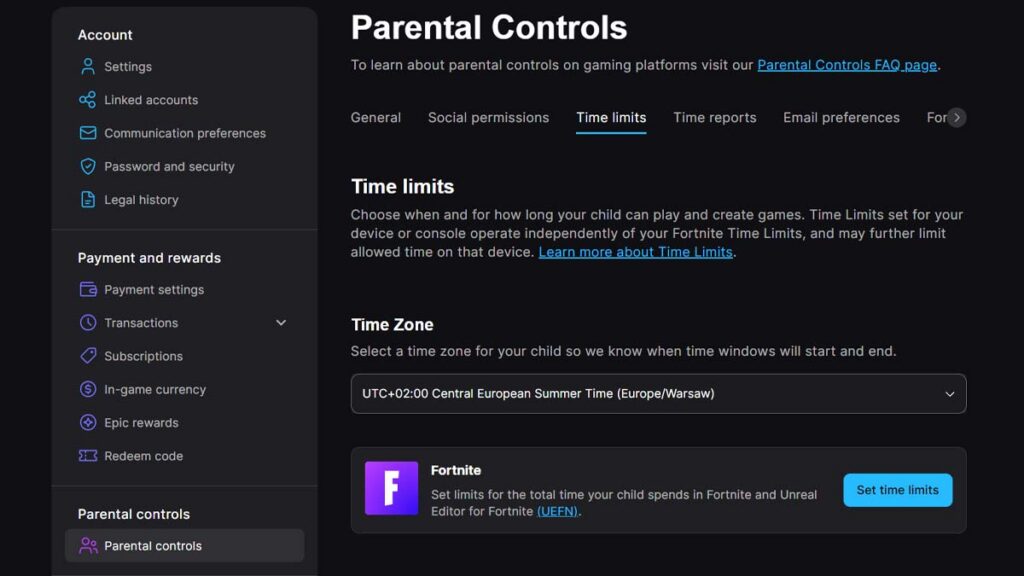Select the highlighted Parental controls item

click(184, 546)
